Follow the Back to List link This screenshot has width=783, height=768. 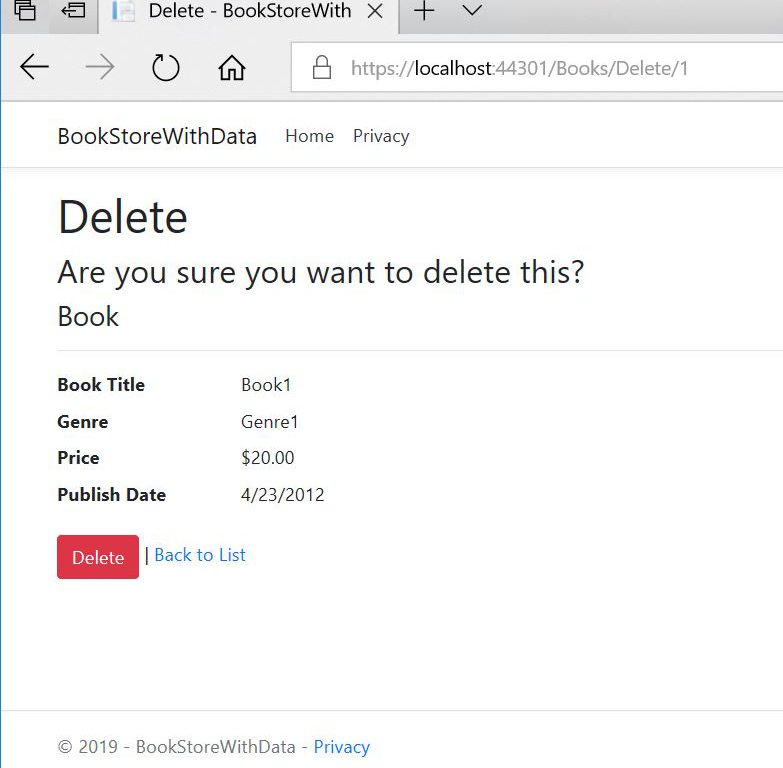[200, 555]
